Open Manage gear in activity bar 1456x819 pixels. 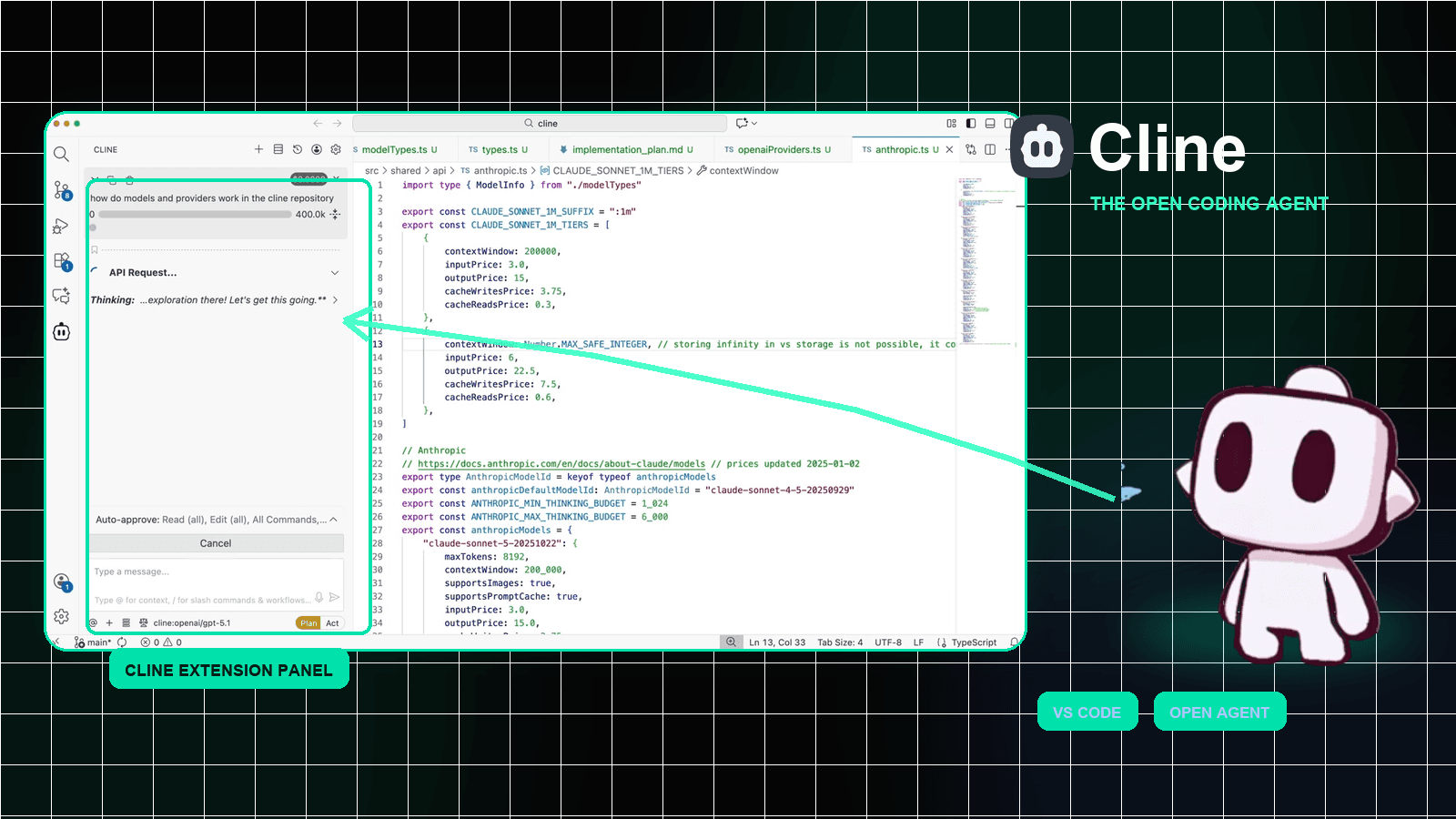[x=61, y=616]
